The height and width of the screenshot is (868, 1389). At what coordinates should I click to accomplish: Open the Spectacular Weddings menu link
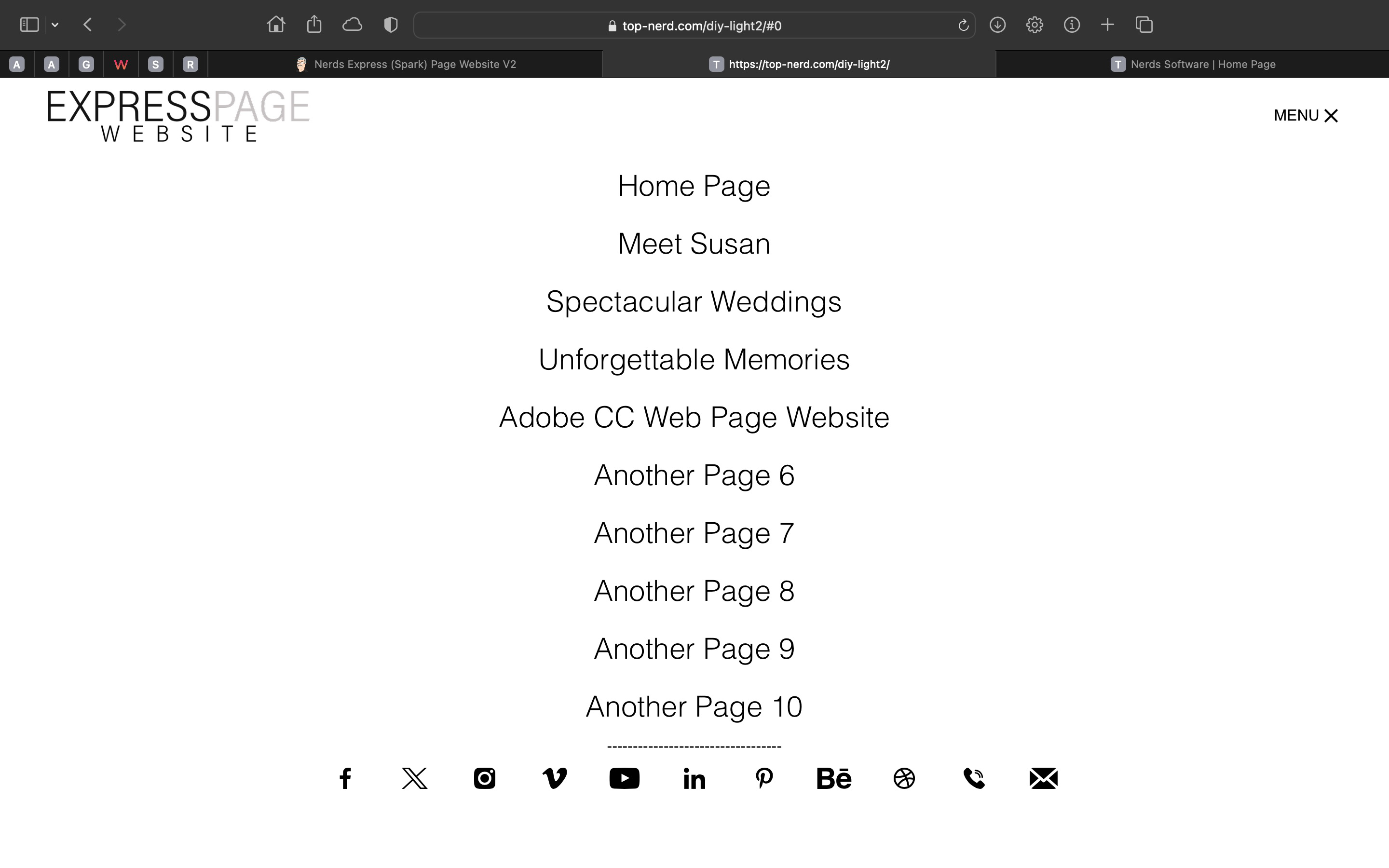(x=694, y=301)
